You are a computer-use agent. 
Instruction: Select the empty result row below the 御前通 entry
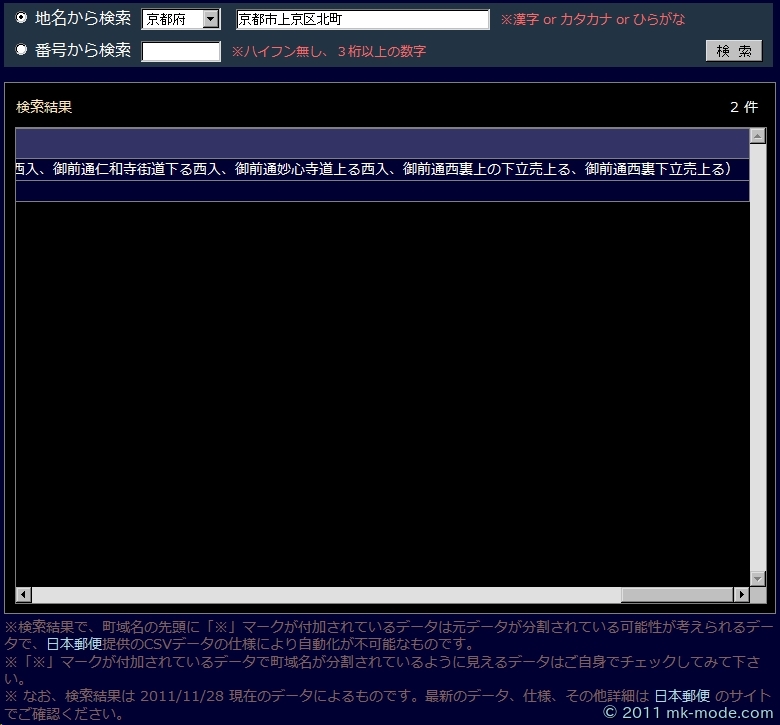click(x=380, y=191)
